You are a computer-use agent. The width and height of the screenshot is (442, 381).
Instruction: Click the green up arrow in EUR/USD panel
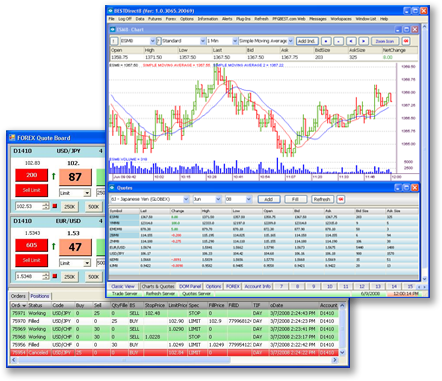point(54,246)
